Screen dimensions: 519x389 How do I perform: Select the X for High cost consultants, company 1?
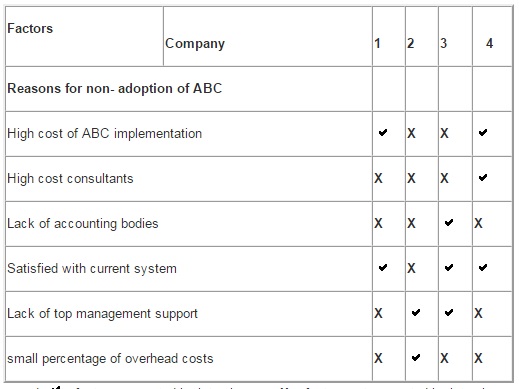click(x=378, y=178)
